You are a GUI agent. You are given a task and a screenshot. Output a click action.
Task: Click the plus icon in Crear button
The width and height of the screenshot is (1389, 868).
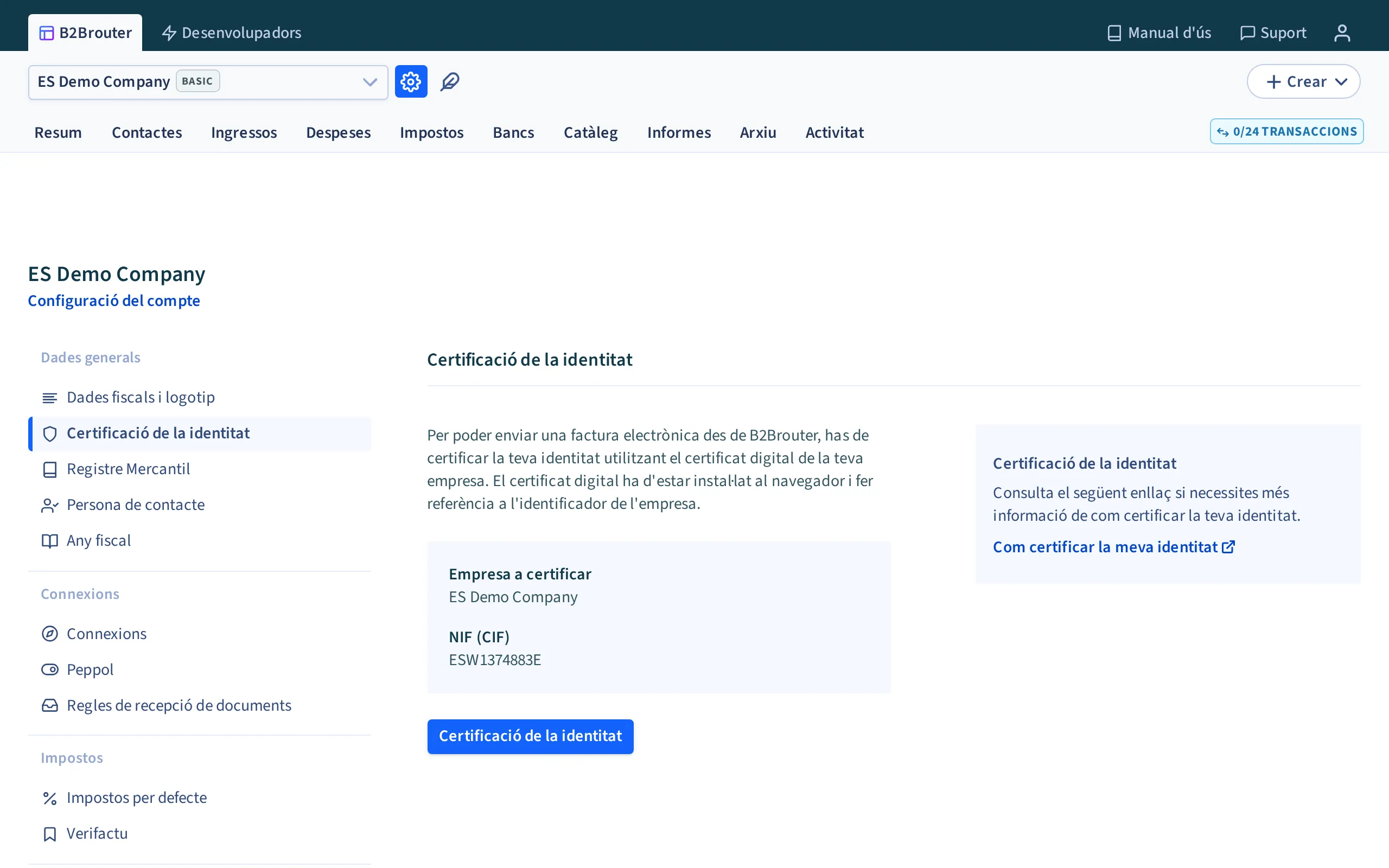pos(1273,81)
